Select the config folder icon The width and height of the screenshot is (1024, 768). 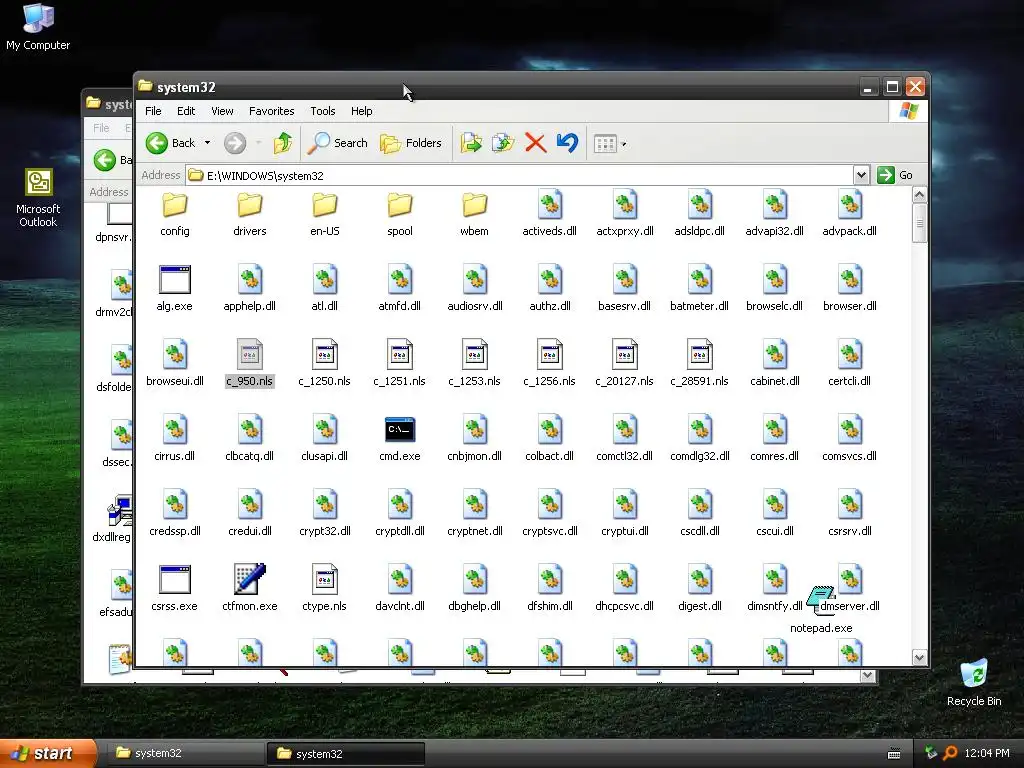click(x=175, y=205)
